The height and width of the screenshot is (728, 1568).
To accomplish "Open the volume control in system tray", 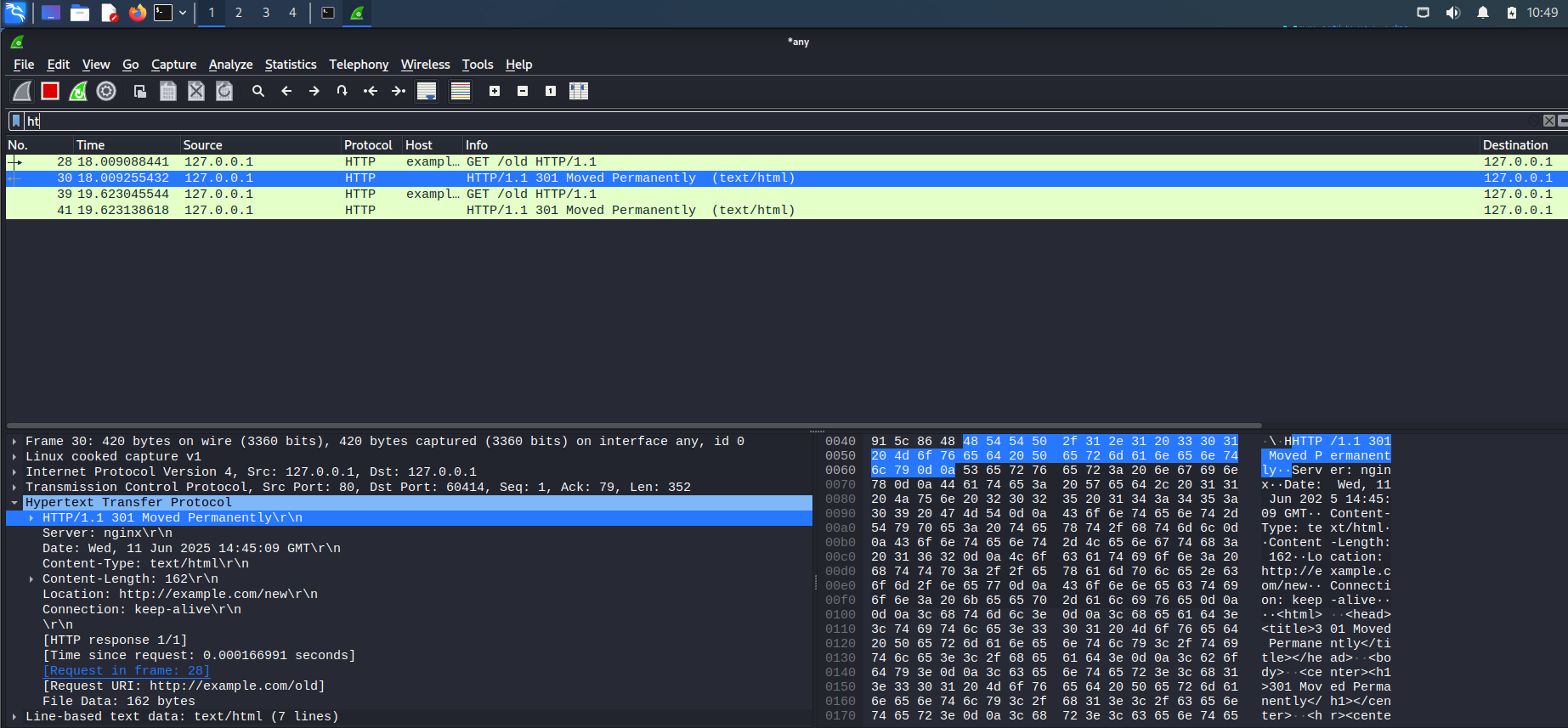I will (1453, 13).
